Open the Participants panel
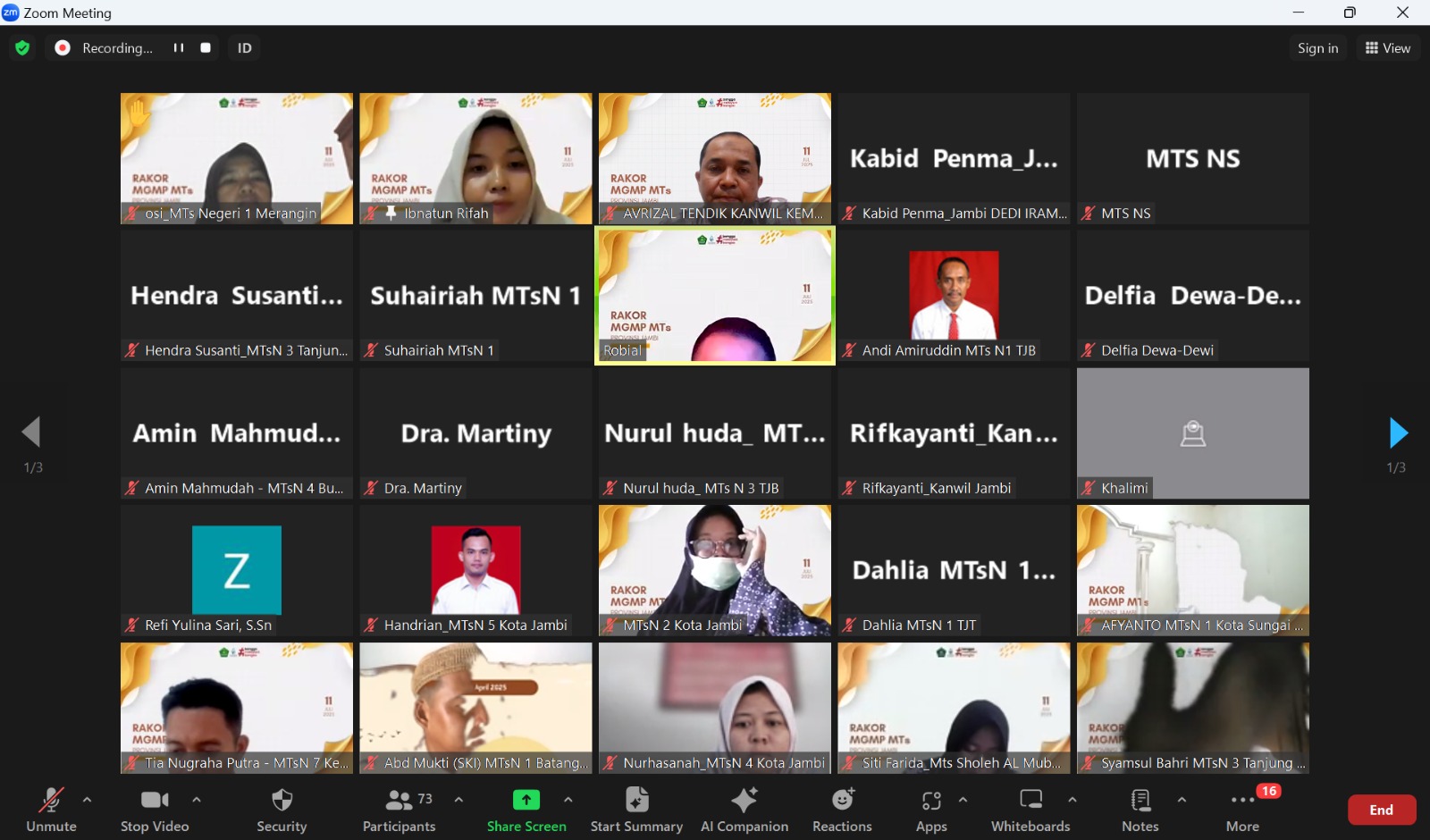This screenshot has width=1430, height=840. tap(400, 810)
